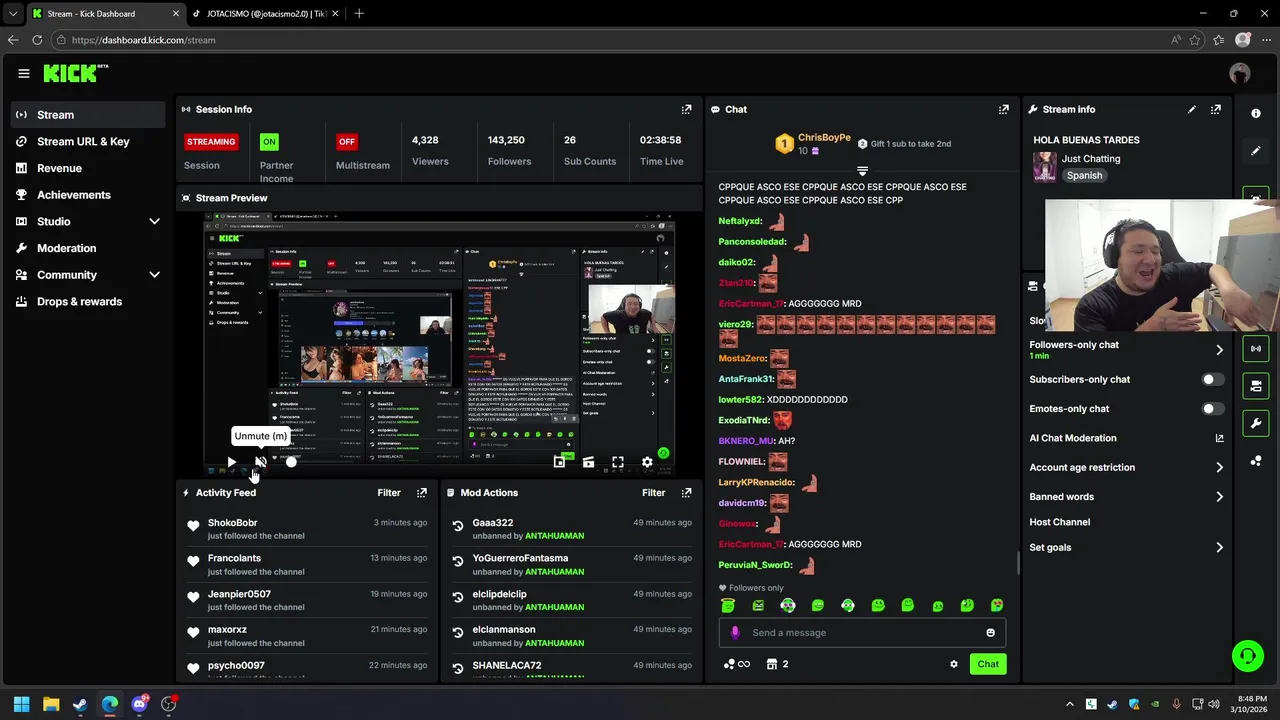Click the info icon in right rail

pos(1256,113)
